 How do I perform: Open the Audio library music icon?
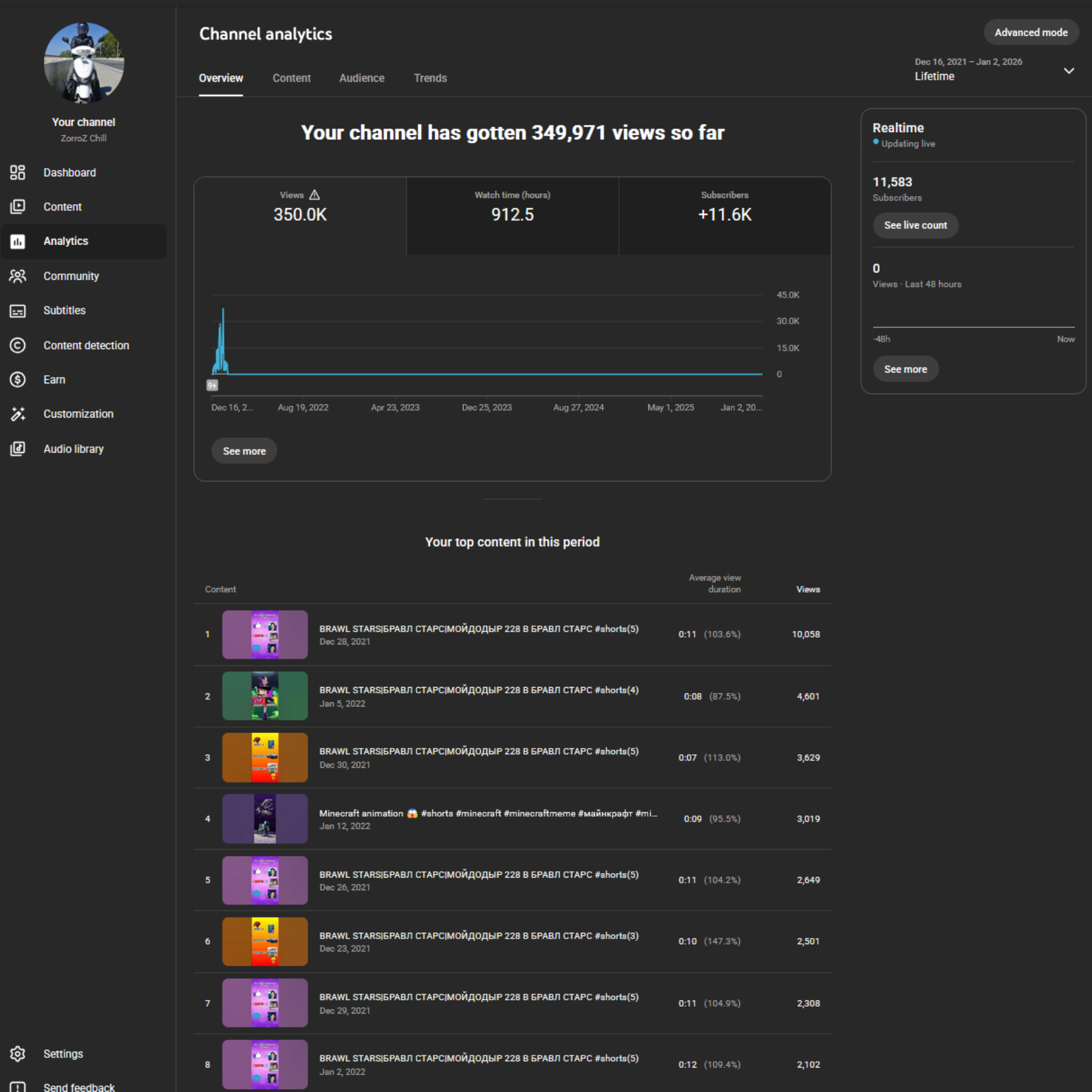18,449
